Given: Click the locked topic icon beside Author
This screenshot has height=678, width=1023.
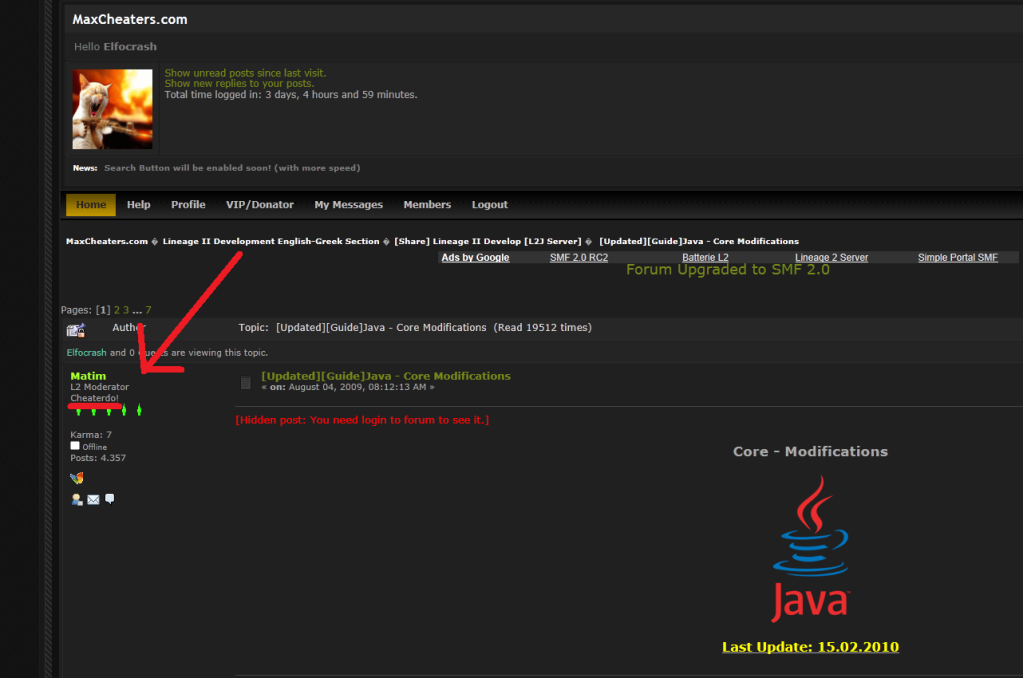Looking at the screenshot, I should (76, 330).
